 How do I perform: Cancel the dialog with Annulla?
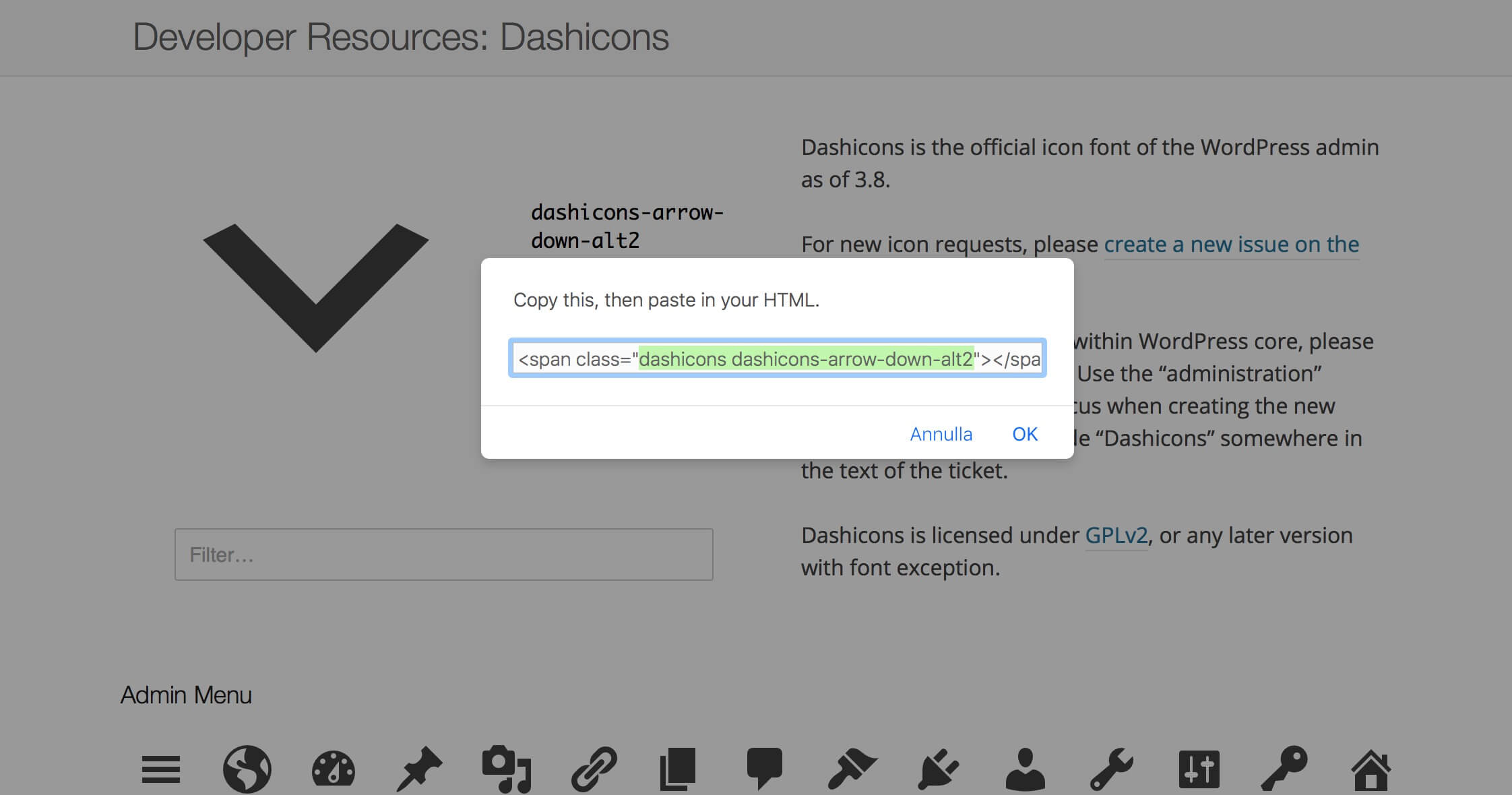pos(941,434)
